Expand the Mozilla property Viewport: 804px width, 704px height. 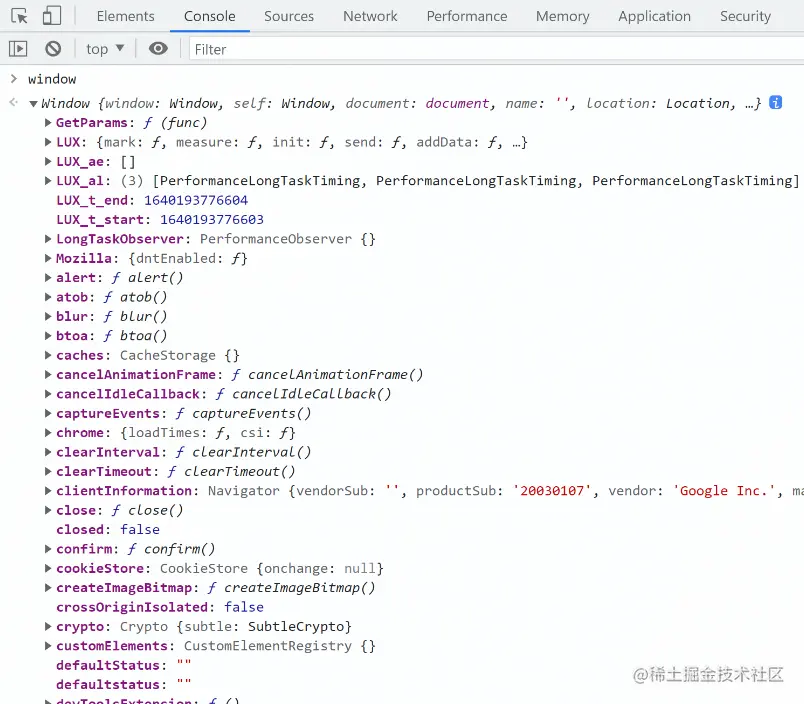[x=47, y=258]
